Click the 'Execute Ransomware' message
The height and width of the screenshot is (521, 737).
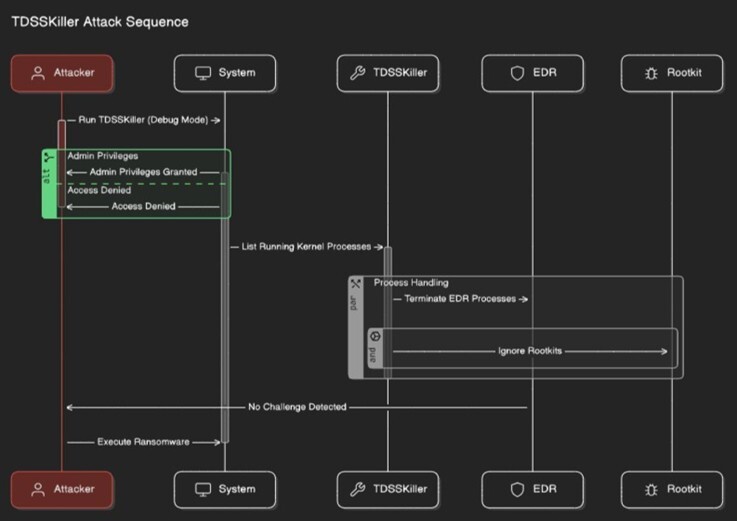click(x=143, y=442)
